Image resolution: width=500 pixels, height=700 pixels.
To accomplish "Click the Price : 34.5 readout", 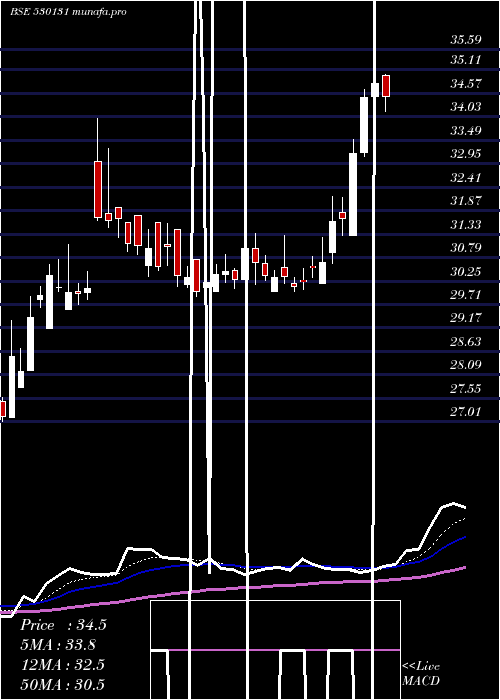I will [x=63, y=625].
